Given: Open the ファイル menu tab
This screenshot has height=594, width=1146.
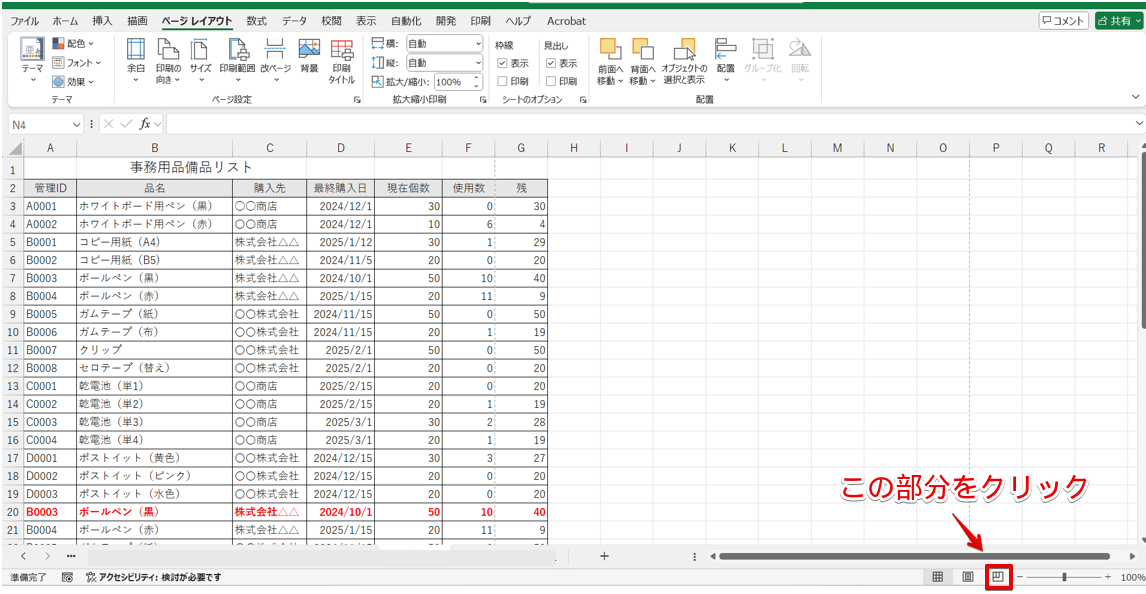Looking at the screenshot, I should click(25, 21).
